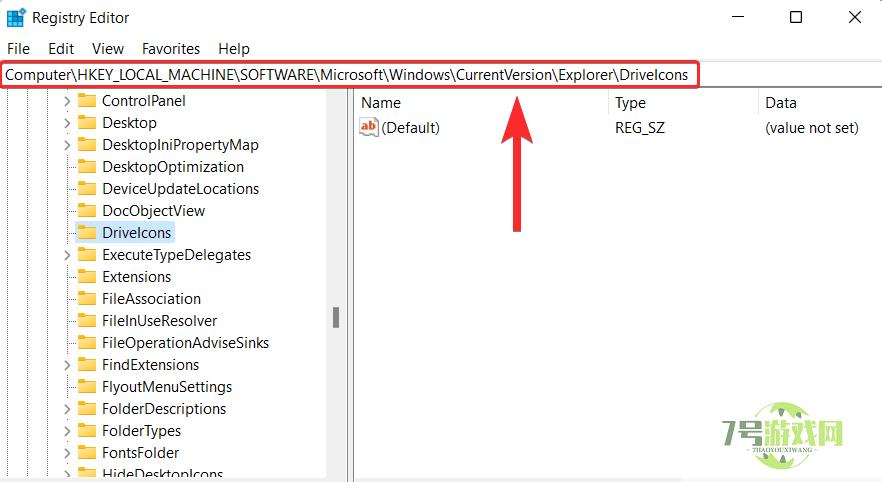The width and height of the screenshot is (882, 482).
Task: Expand the FontsFolder key
Action: pyautogui.click(x=67, y=453)
